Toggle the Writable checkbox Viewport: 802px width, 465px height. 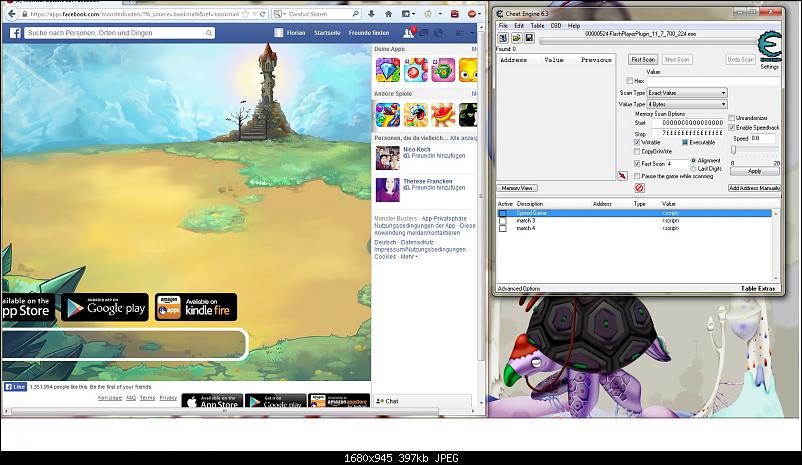point(637,142)
